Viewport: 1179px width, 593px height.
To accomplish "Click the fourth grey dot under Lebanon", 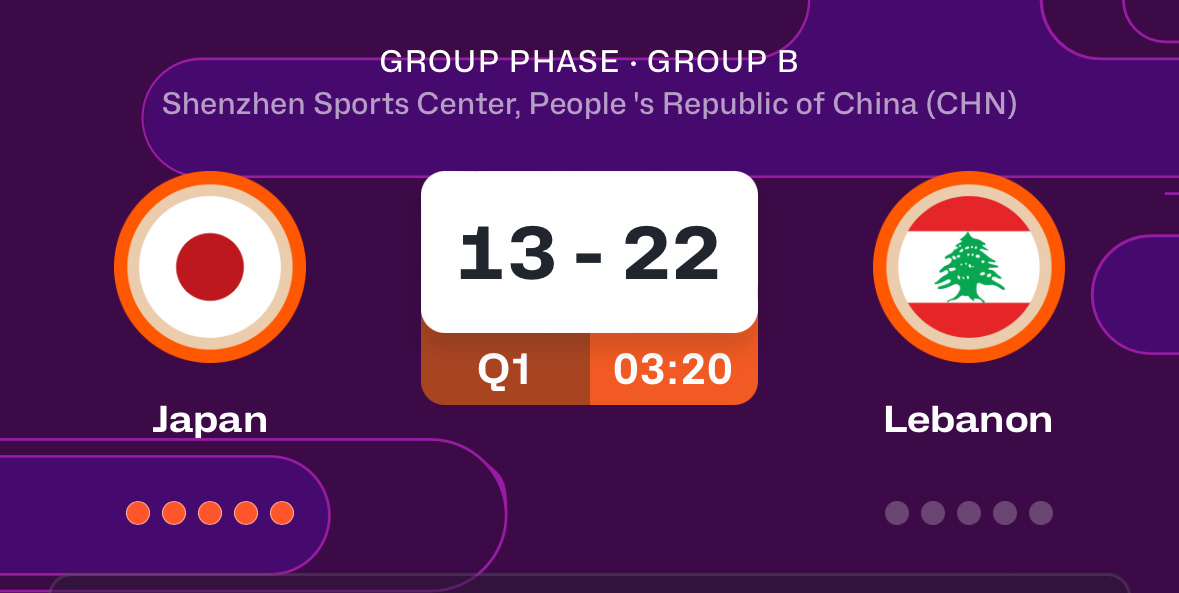I will pyautogui.click(x=1005, y=513).
